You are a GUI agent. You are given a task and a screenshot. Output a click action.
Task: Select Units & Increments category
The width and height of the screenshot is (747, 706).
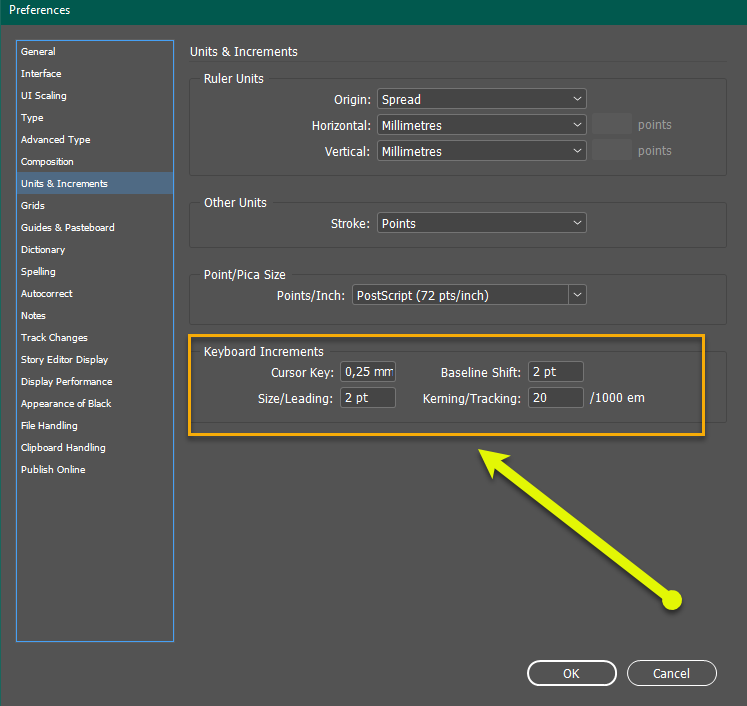pos(95,183)
